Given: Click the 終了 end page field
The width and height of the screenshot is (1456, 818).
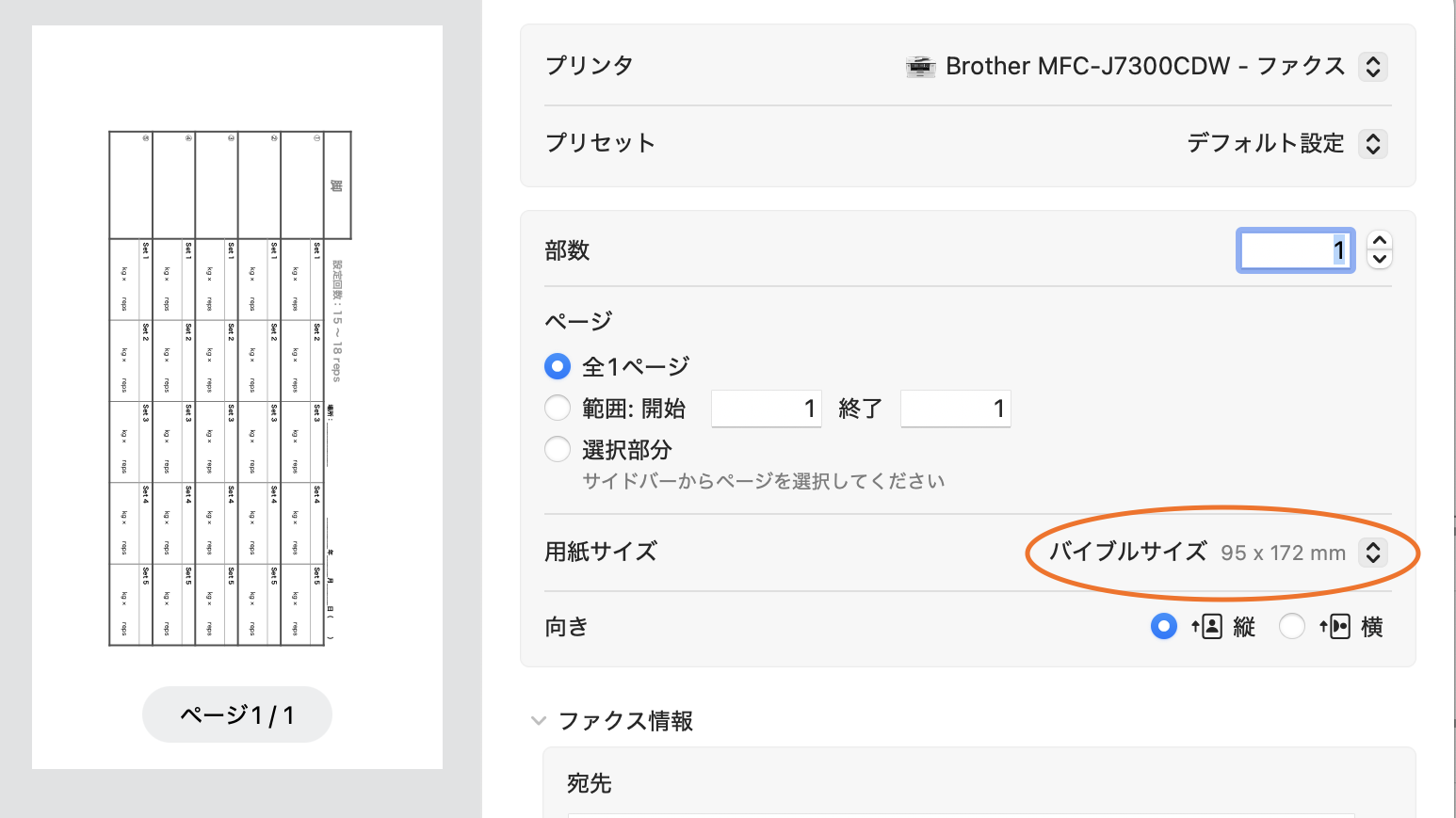Looking at the screenshot, I should [x=955, y=409].
